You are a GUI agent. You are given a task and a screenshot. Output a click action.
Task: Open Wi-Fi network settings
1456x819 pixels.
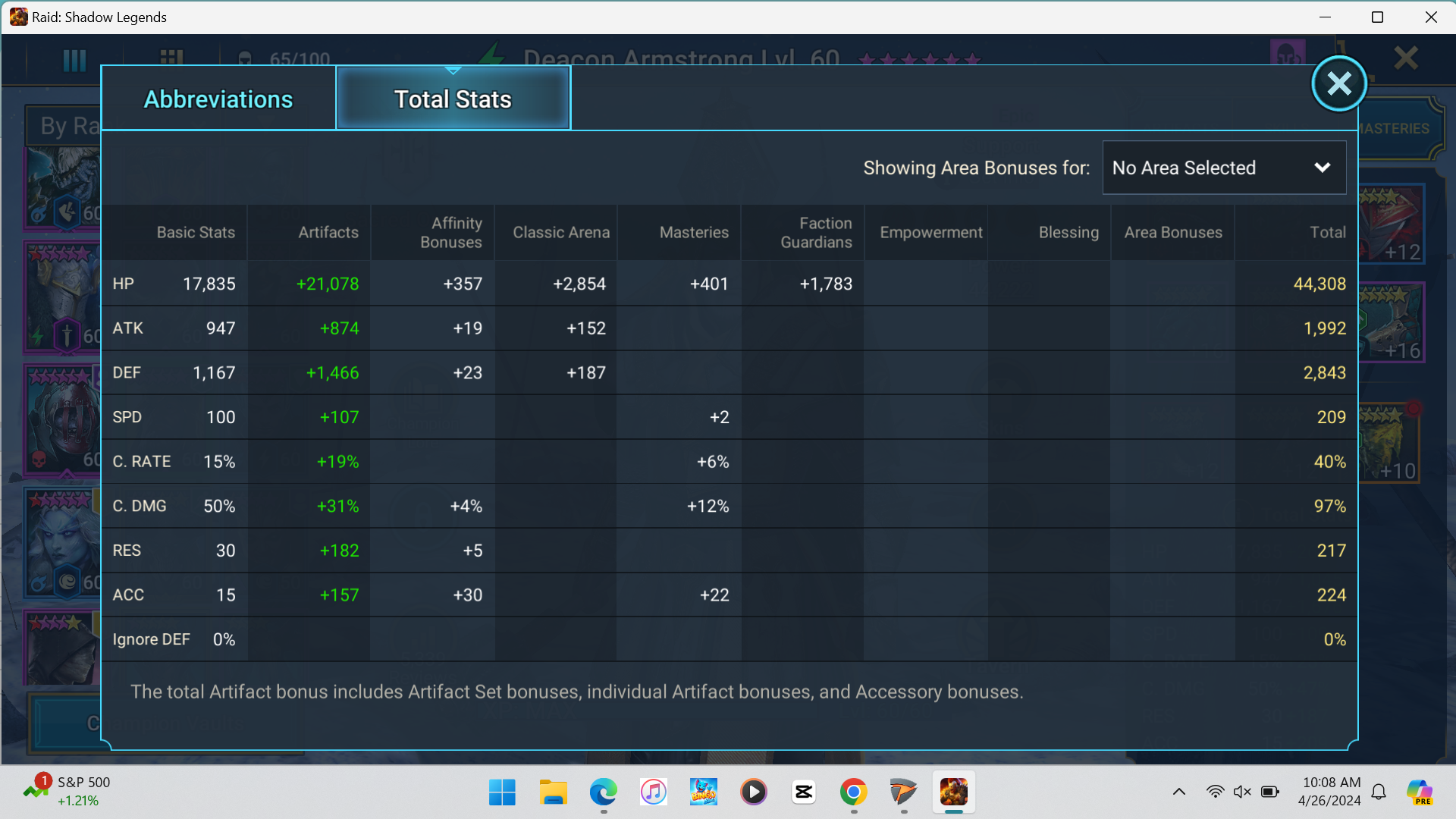coord(1215,792)
